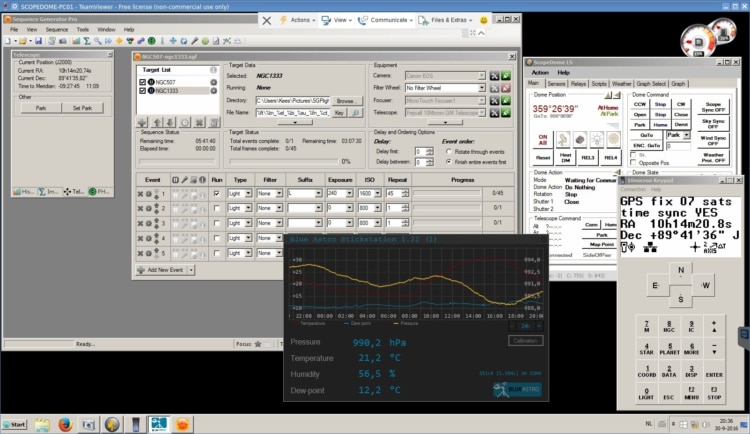Viewport: 750px width, 434px height.
Task: Click the N direction keypad button
Action: [x=681, y=271]
